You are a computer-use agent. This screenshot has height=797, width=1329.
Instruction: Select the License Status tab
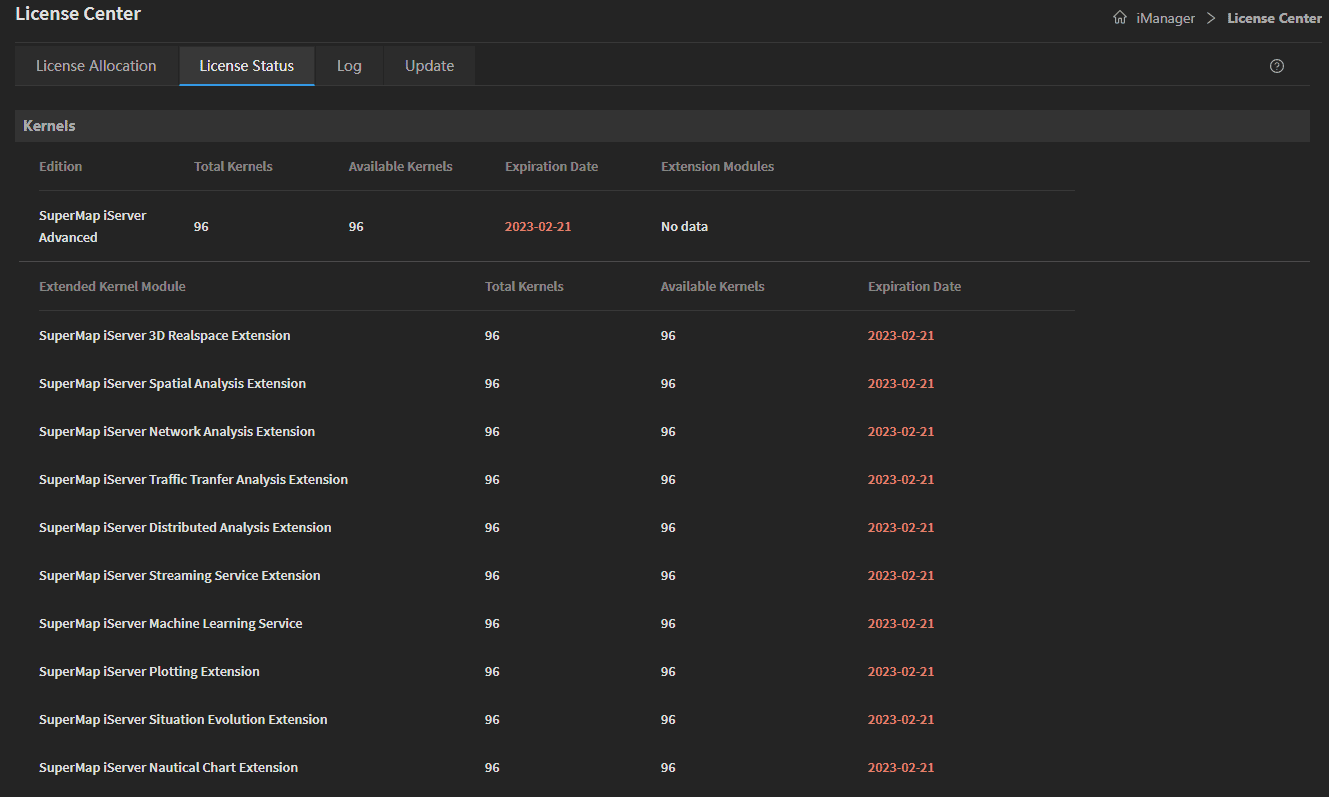point(247,66)
